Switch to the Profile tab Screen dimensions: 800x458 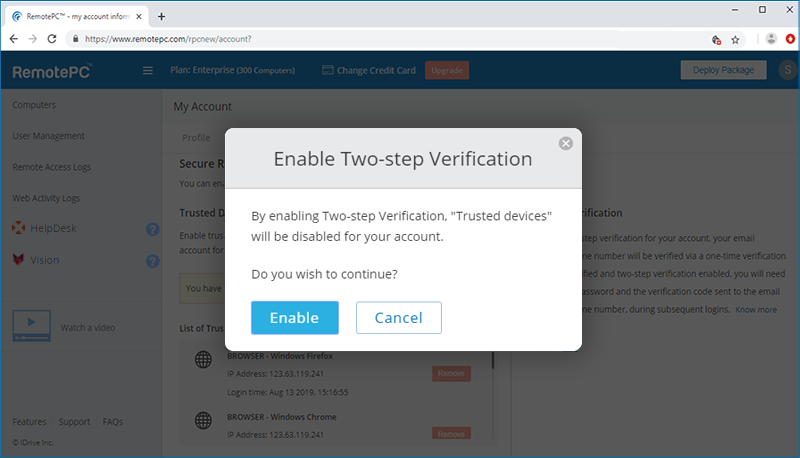coord(196,138)
